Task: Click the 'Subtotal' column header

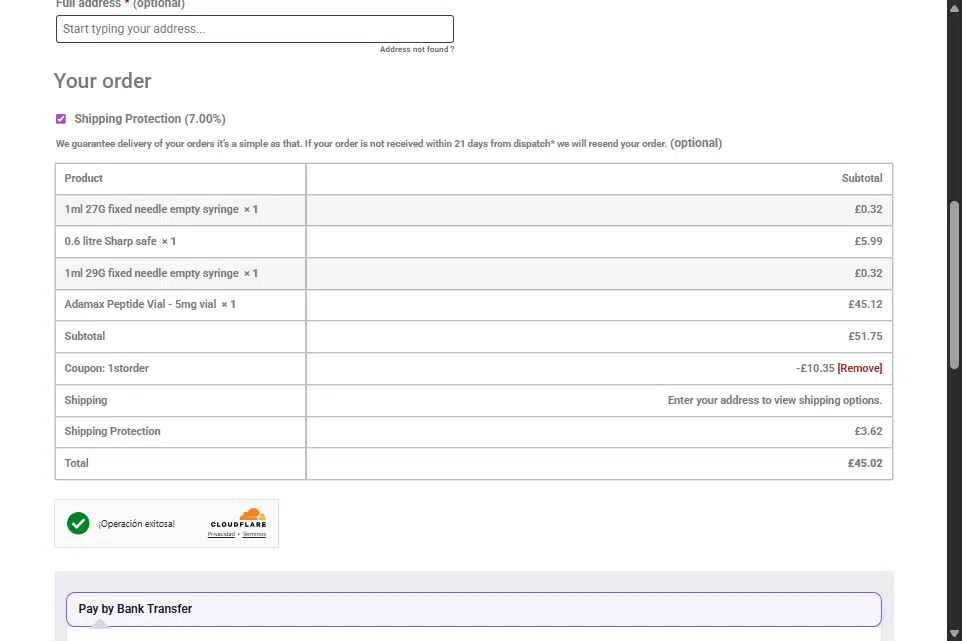Action: 862,178
